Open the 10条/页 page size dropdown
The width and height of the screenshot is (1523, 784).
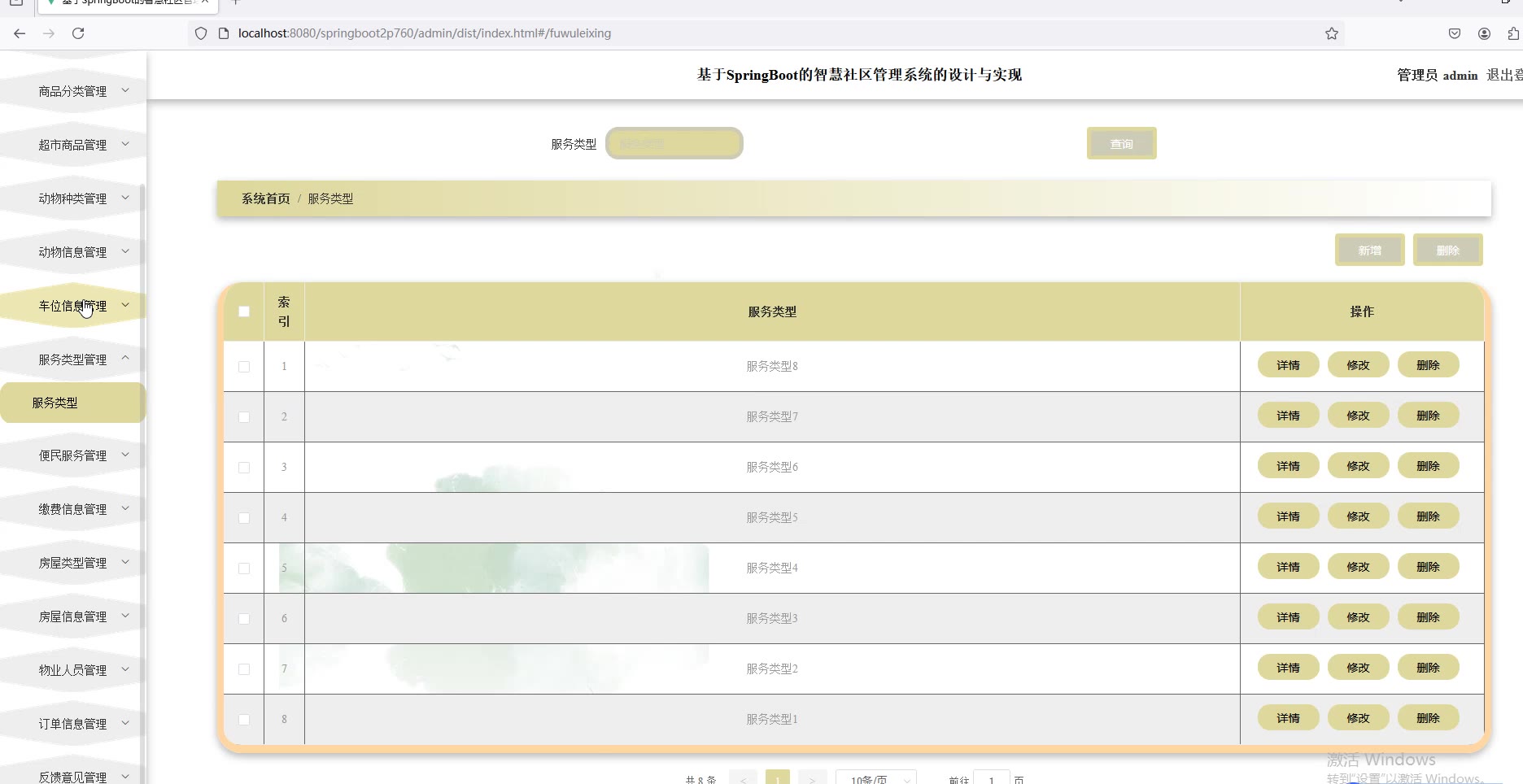point(876,778)
